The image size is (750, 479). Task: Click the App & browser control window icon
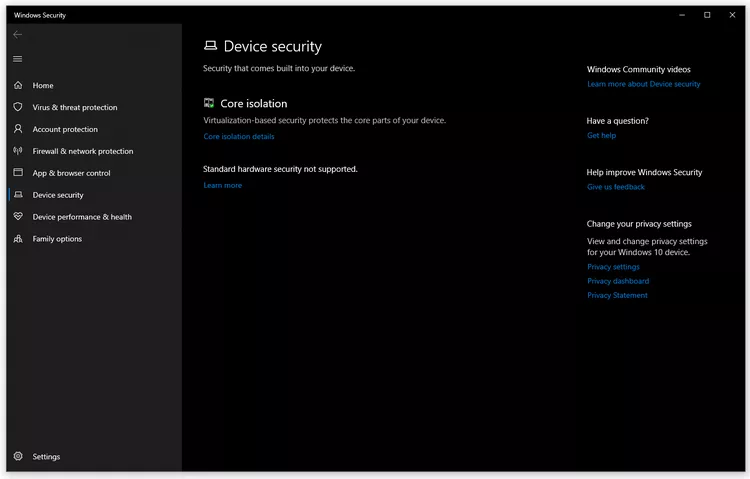tap(18, 172)
